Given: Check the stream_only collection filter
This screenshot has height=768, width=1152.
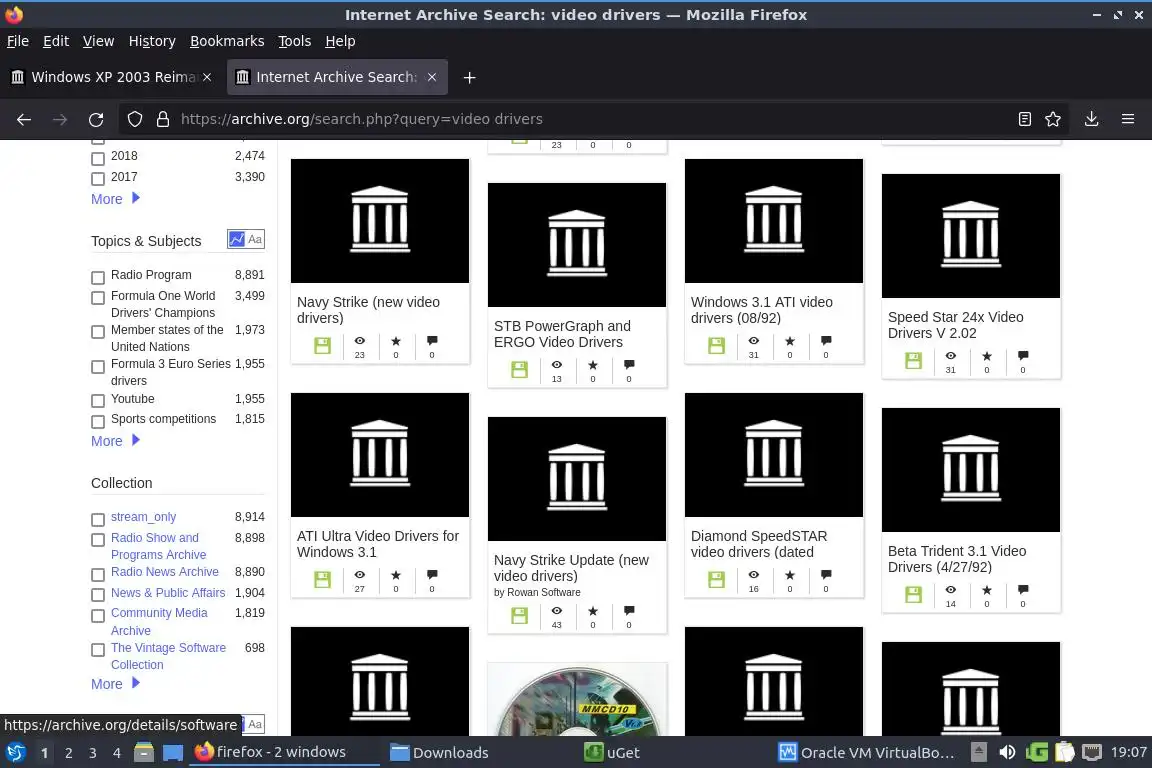Looking at the screenshot, I should (98, 520).
